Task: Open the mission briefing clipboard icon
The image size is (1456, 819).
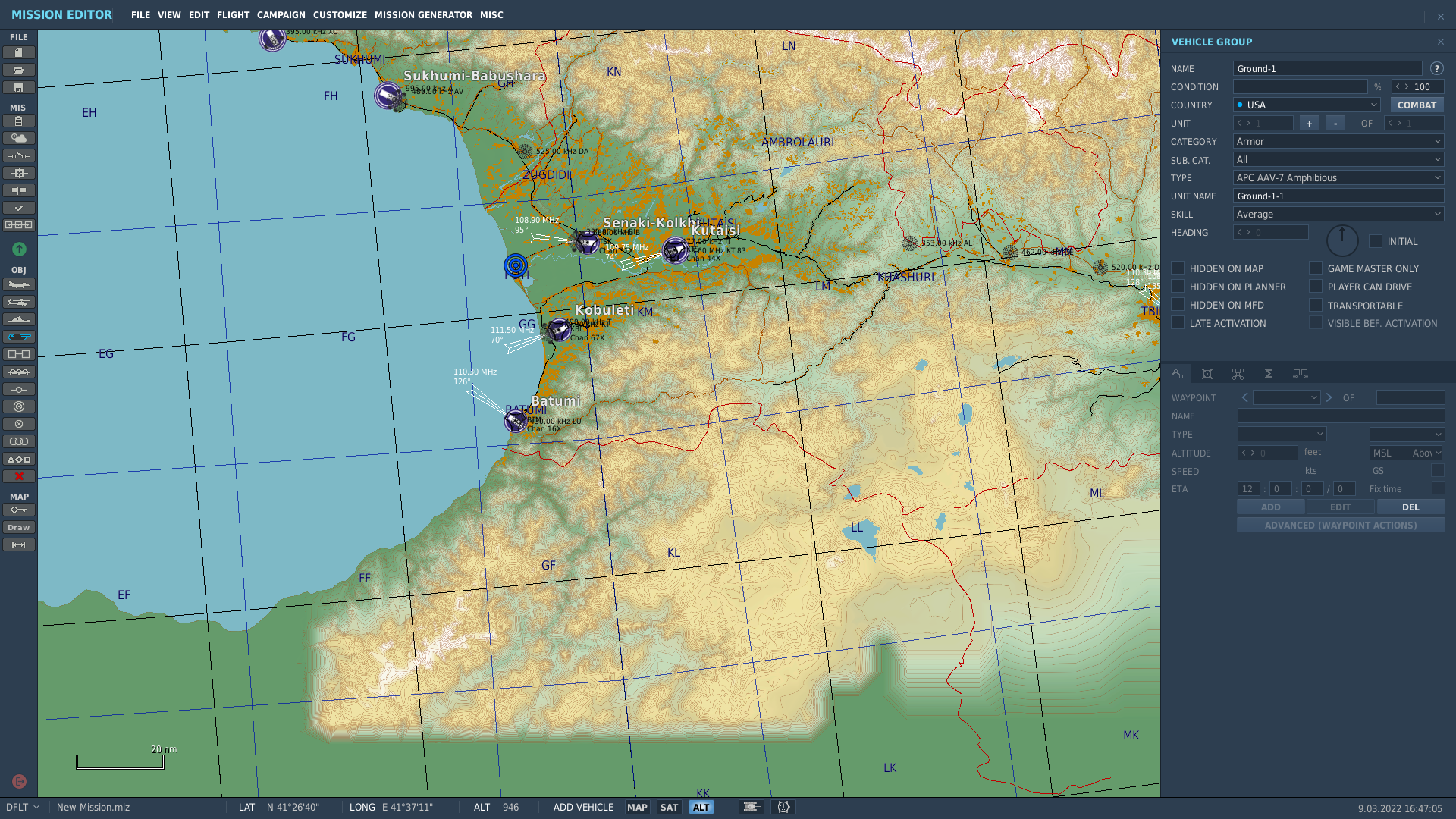Action: click(19, 121)
